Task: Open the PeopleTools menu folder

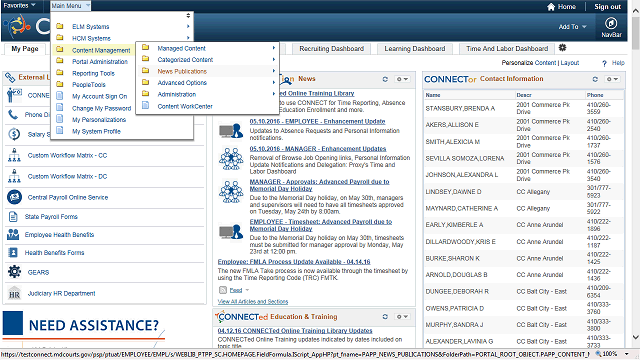Action: (x=89, y=85)
